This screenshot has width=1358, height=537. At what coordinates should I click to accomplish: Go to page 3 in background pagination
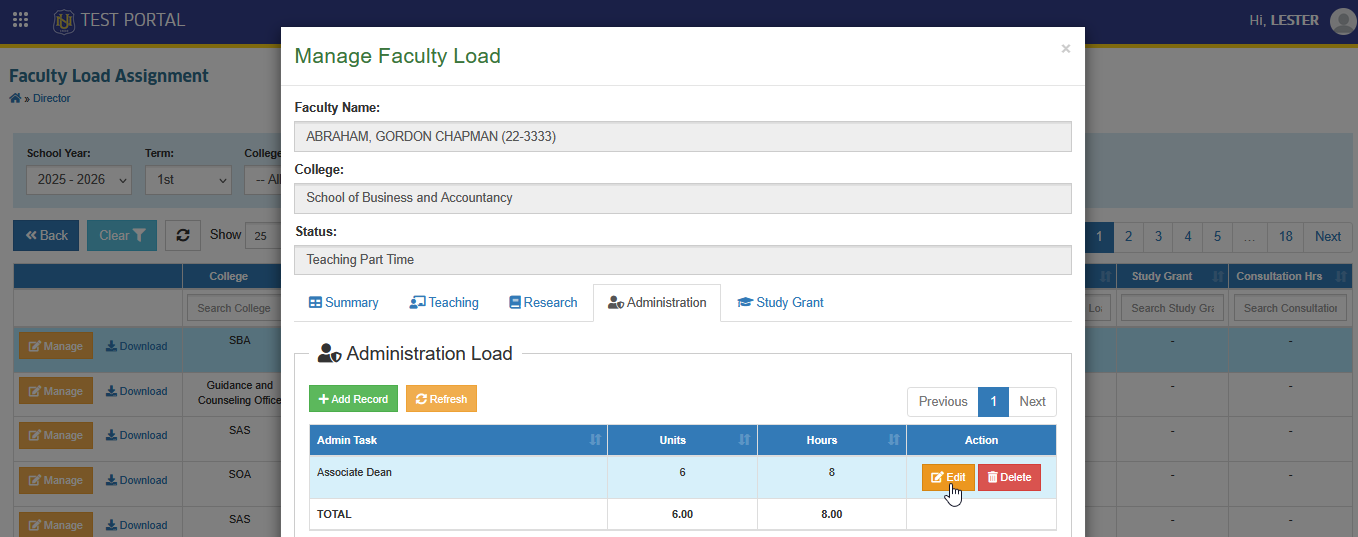[x=1158, y=236]
